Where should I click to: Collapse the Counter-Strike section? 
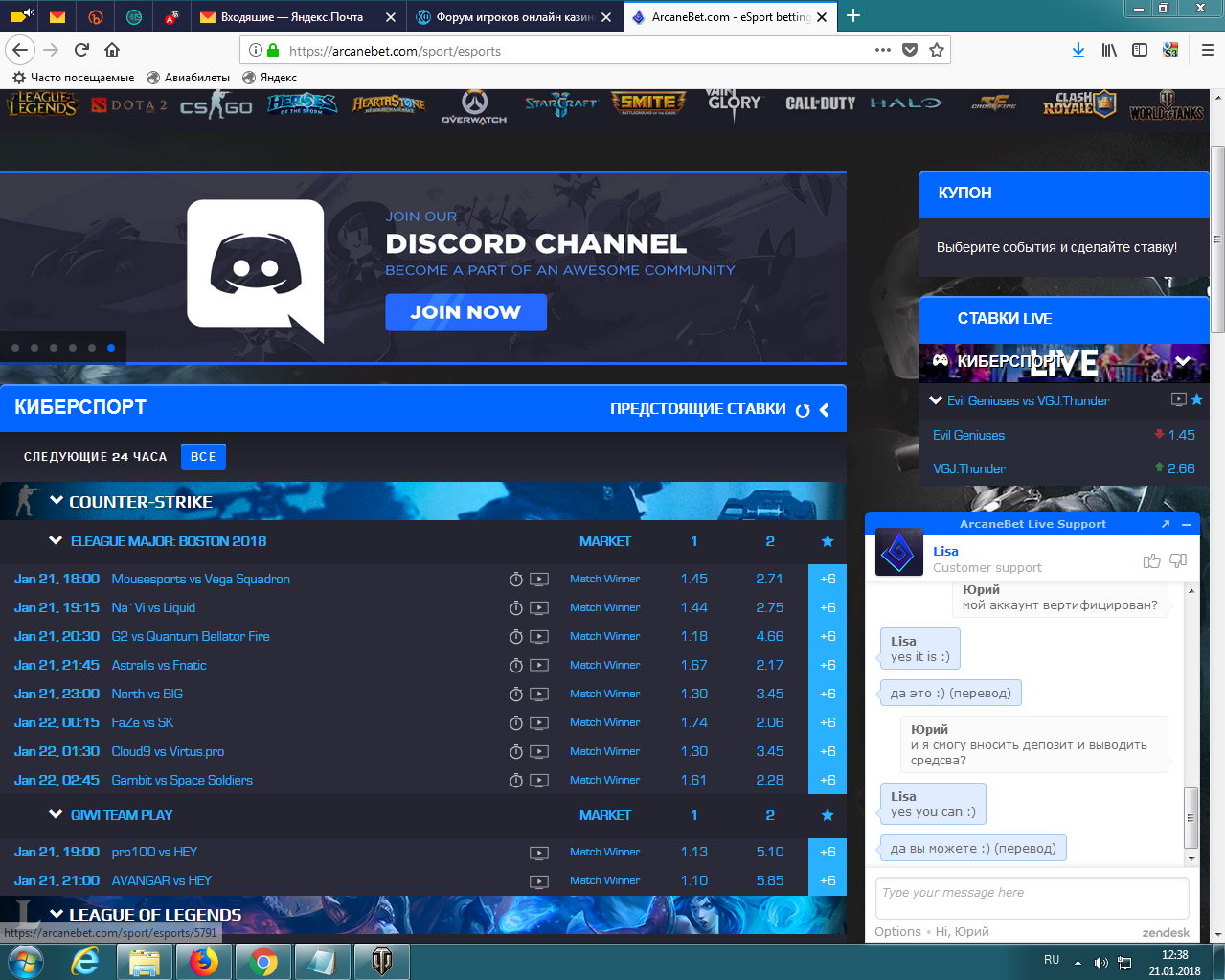click(x=57, y=501)
